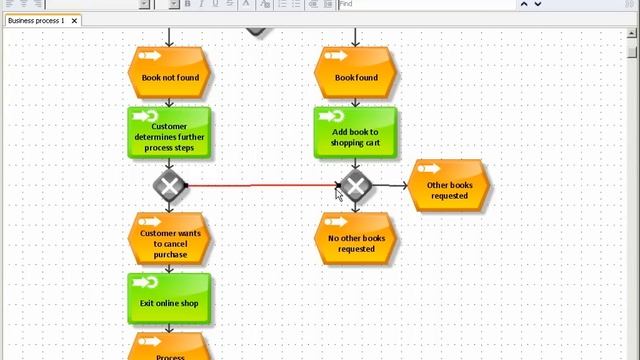640x360 pixels.
Task: Click into the Find field
Action: click(x=427, y=4)
